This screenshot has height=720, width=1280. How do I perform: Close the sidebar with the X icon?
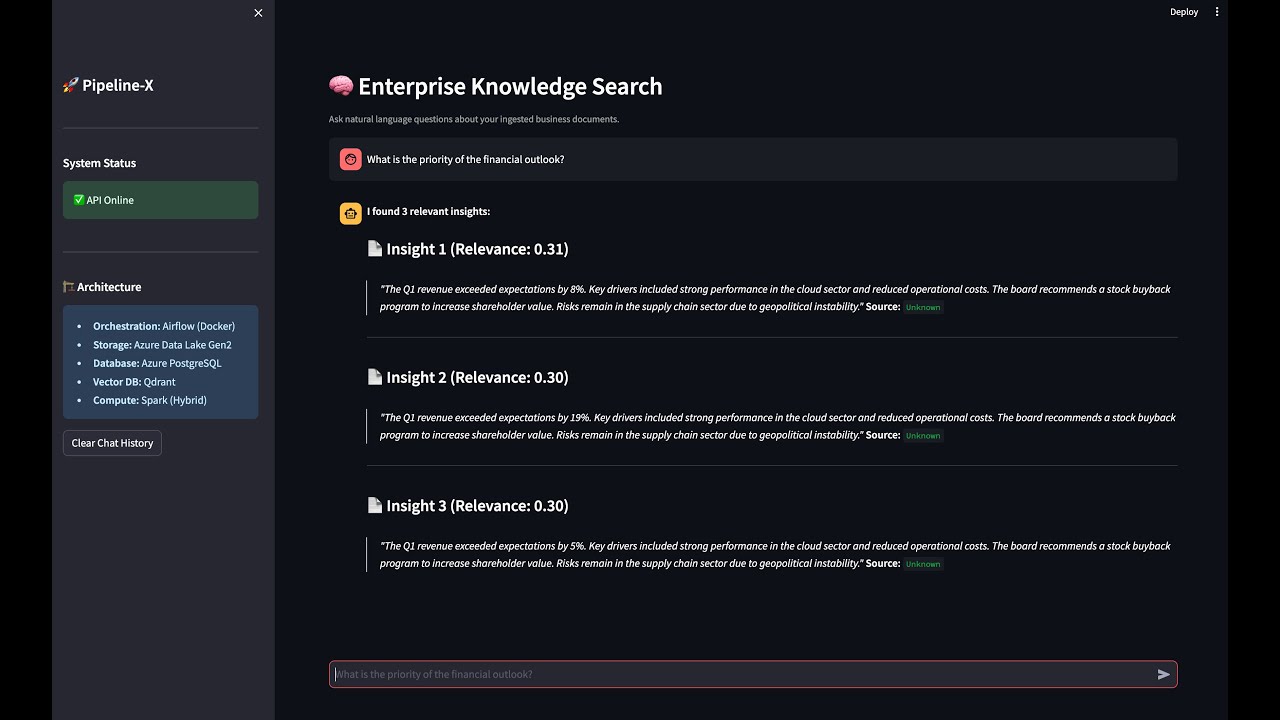258,13
